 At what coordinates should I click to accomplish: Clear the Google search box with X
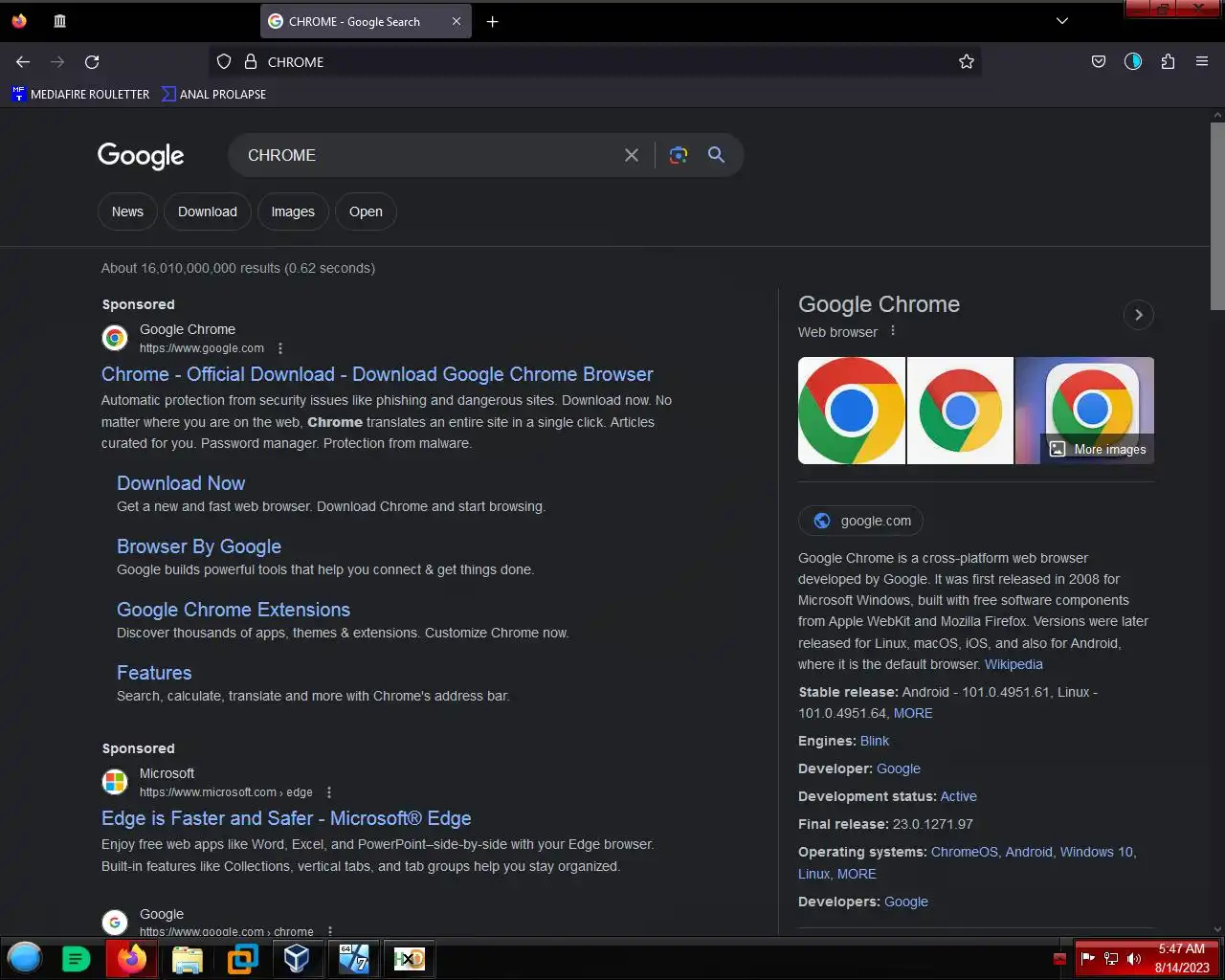tap(632, 155)
